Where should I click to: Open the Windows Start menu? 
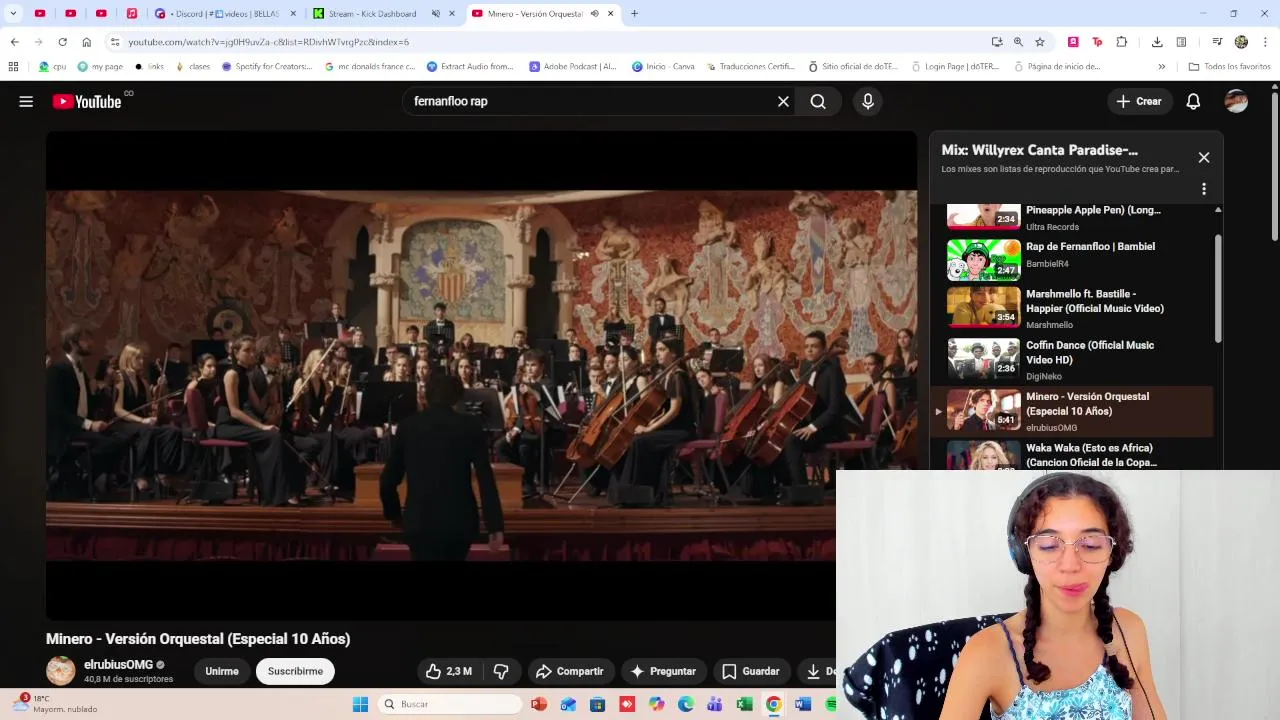point(360,704)
